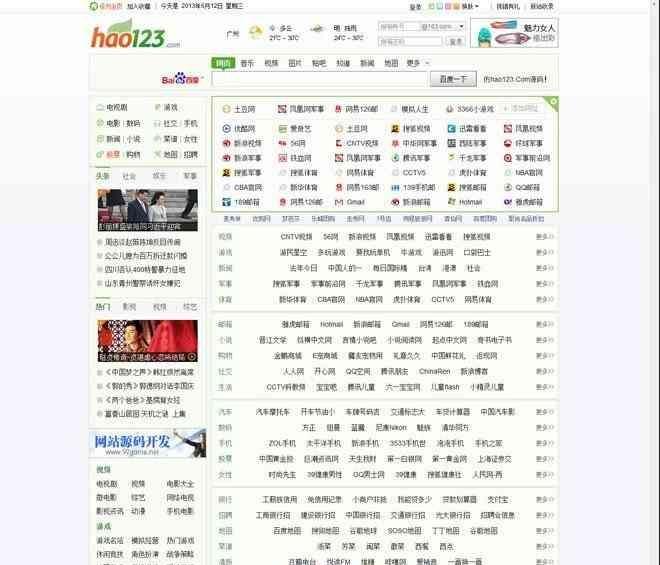This screenshot has height=565, width=660.
Task: Switch to 贴吧 search tab
Action: pos(319,63)
